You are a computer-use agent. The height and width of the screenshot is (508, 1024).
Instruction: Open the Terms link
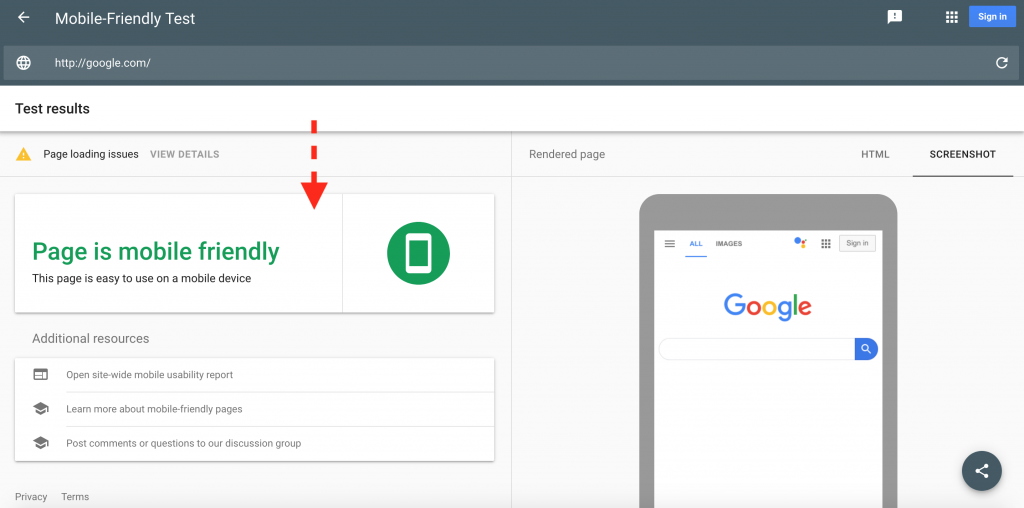point(75,497)
